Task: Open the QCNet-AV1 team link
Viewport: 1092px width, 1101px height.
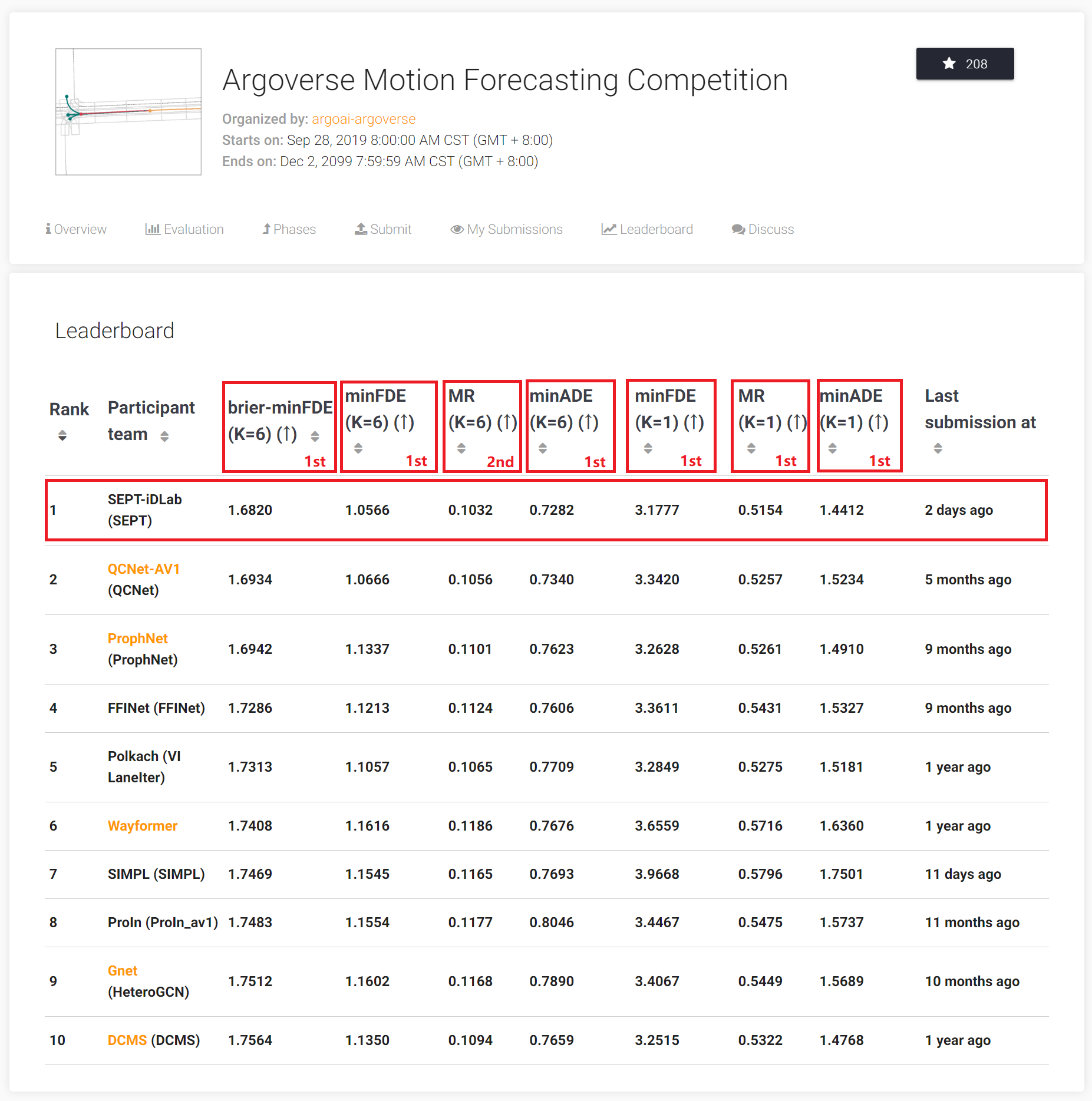Action: click(143, 569)
